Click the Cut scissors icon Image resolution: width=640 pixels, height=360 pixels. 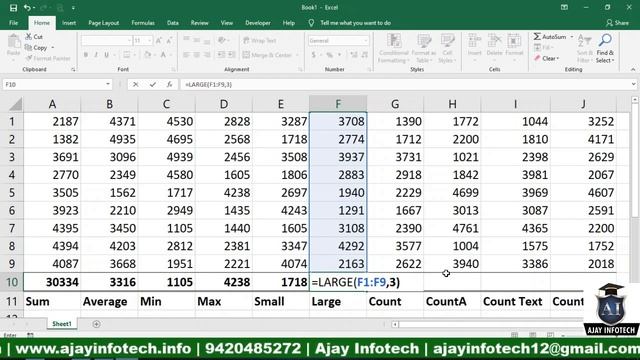(x=29, y=37)
